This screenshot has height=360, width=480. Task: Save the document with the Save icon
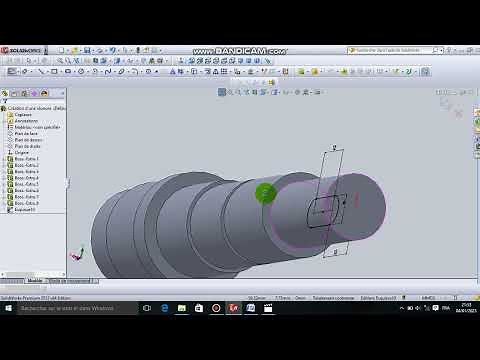87,51
